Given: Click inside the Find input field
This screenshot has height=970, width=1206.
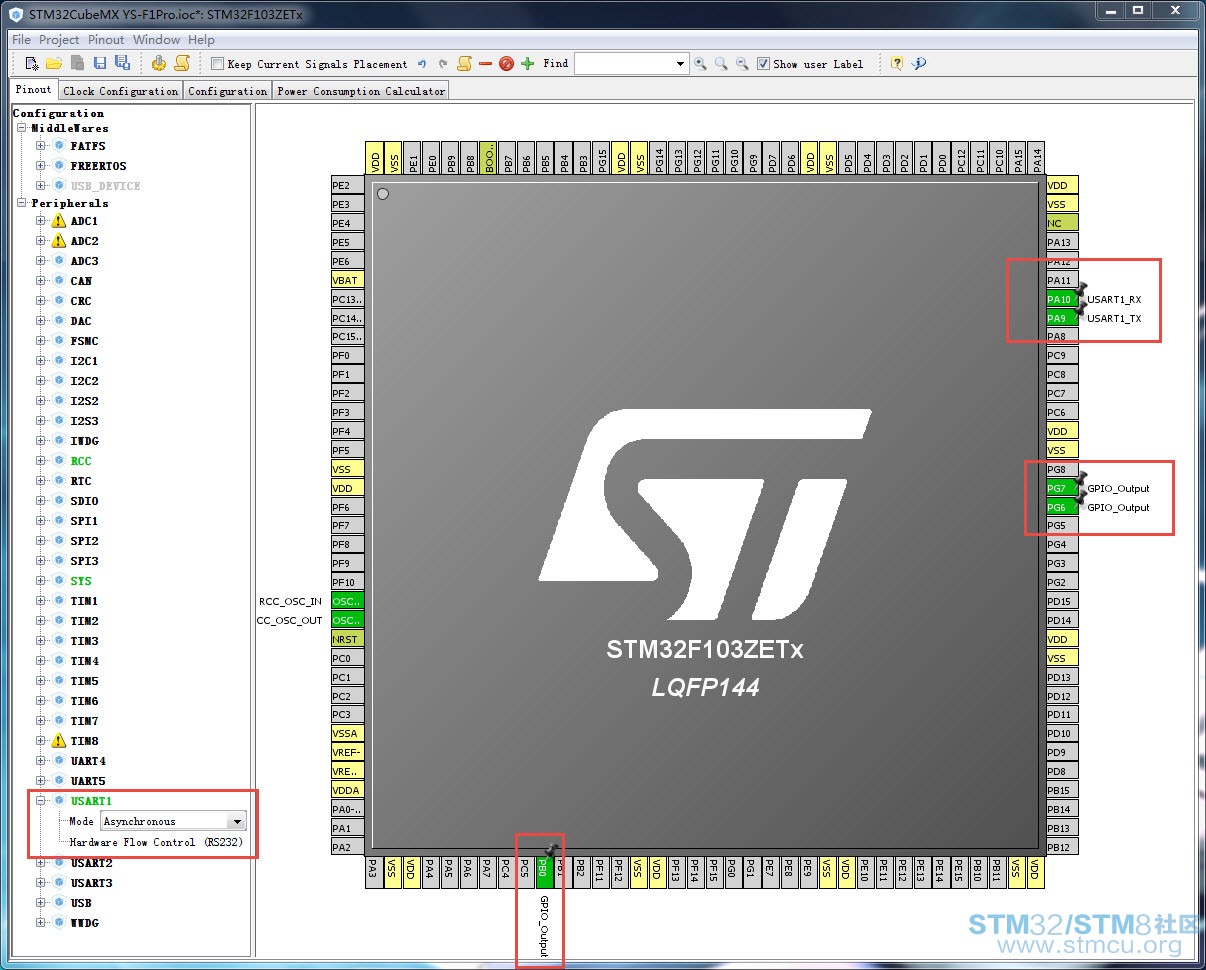Looking at the screenshot, I should pos(624,64).
